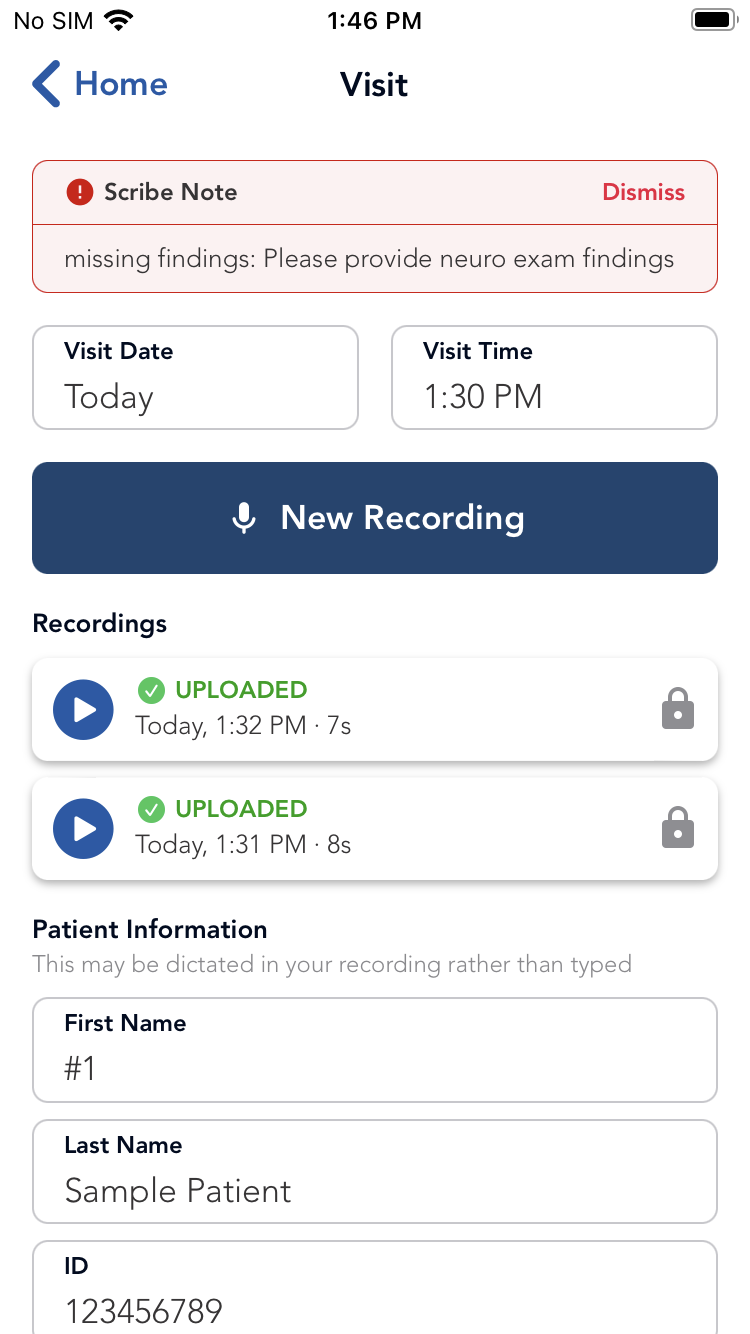Go back to Home
750x1334 pixels.
(120, 84)
